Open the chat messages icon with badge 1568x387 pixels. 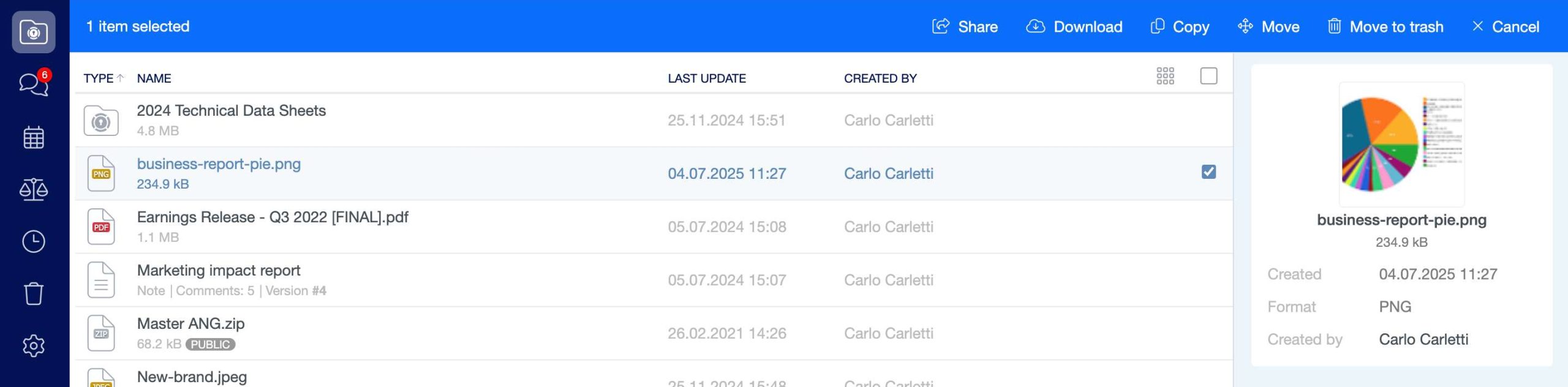[34, 84]
